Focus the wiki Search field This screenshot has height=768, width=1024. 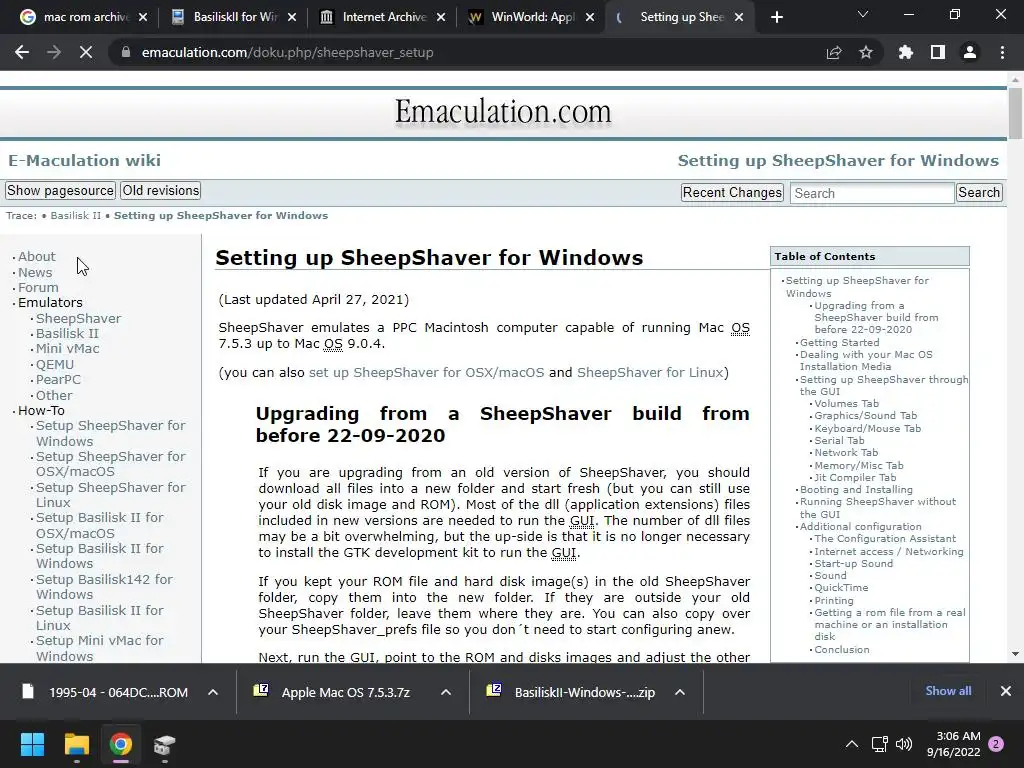pyautogui.click(x=872, y=193)
